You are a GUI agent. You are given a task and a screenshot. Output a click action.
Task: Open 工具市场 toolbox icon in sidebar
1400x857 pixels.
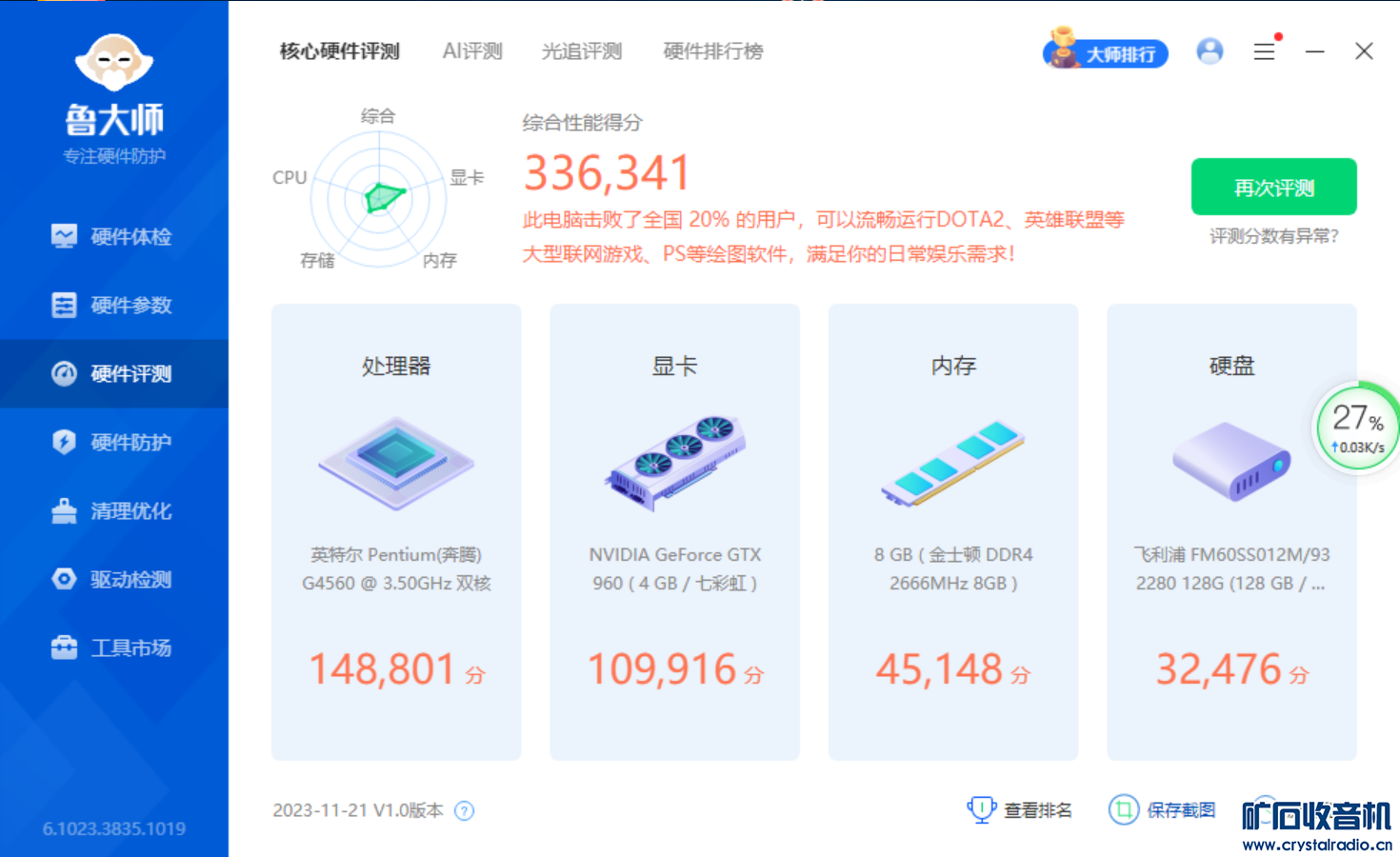[x=64, y=648]
